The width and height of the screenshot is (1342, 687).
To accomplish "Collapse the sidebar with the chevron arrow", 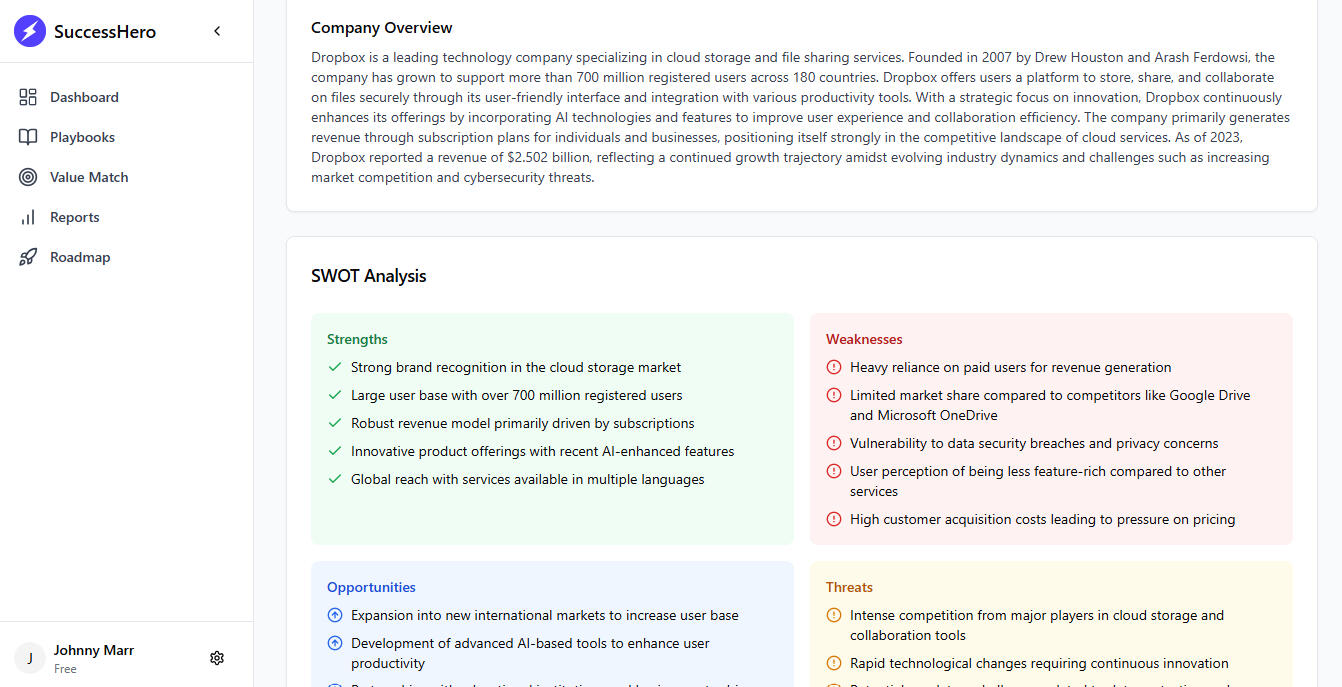I will 217,31.
